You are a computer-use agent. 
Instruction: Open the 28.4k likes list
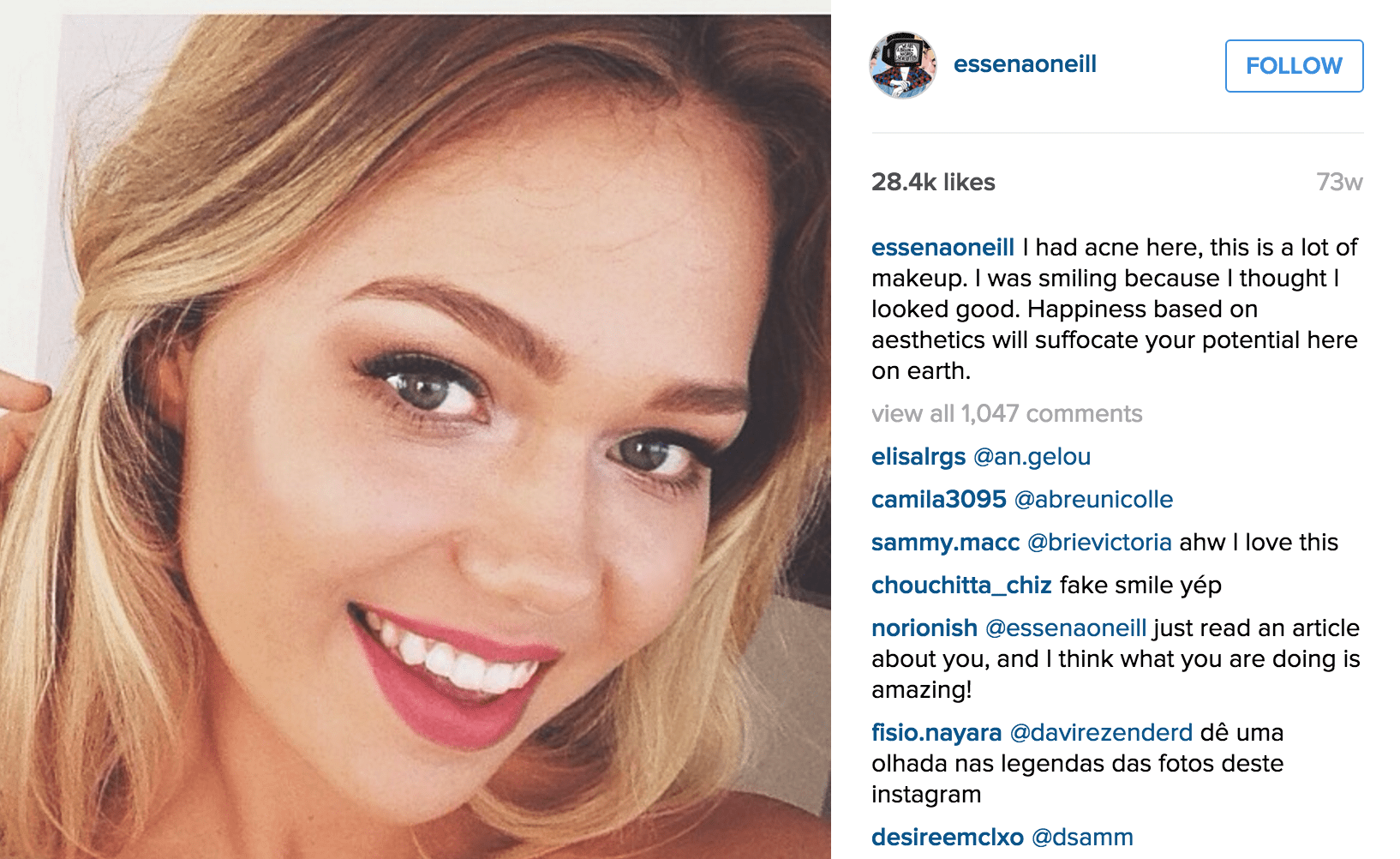point(933,182)
